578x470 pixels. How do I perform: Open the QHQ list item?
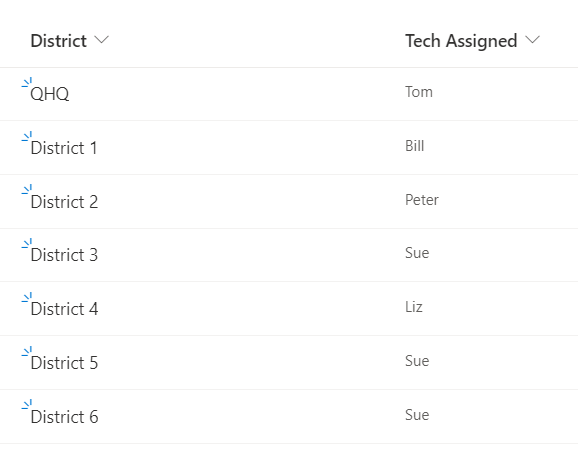(x=50, y=94)
